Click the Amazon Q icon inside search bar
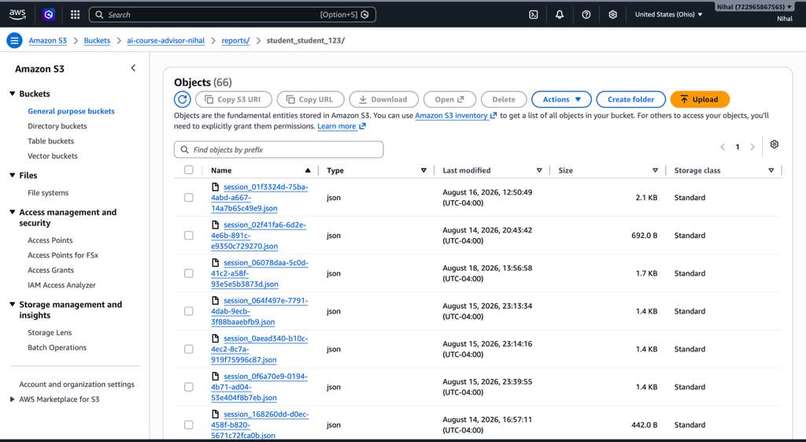 365,15
